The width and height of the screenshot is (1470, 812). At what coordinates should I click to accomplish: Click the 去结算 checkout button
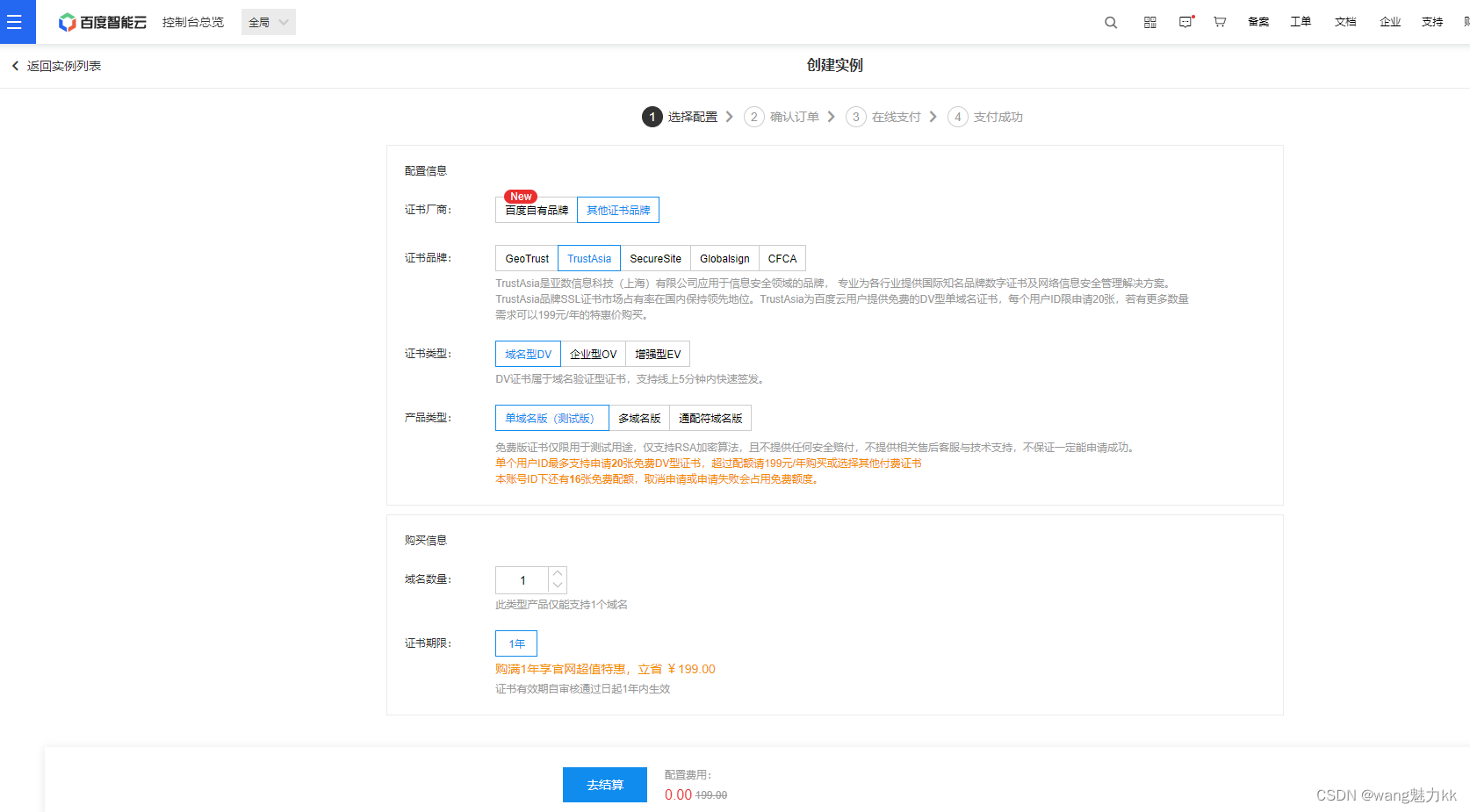(604, 784)
